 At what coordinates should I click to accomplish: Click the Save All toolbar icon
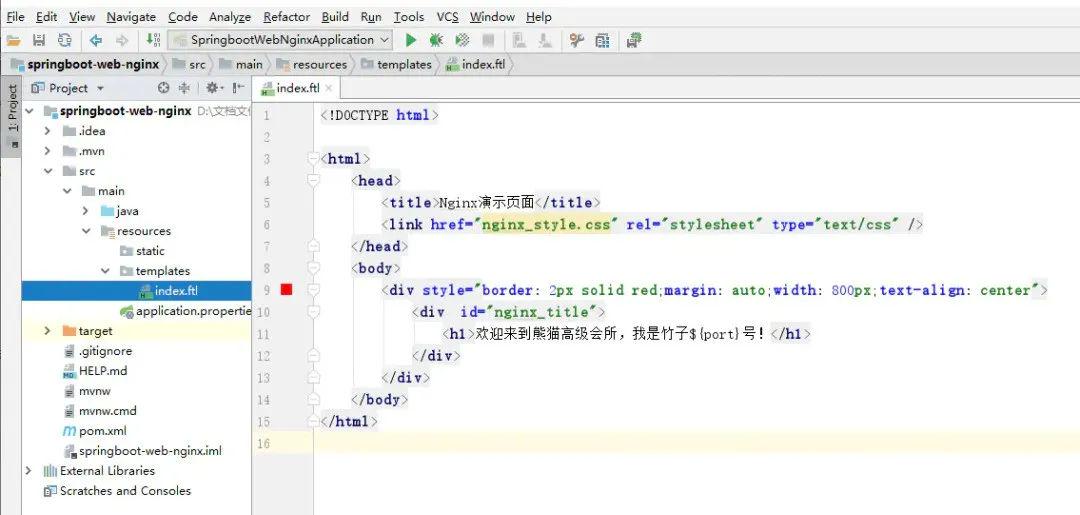[x=39, y=41]
